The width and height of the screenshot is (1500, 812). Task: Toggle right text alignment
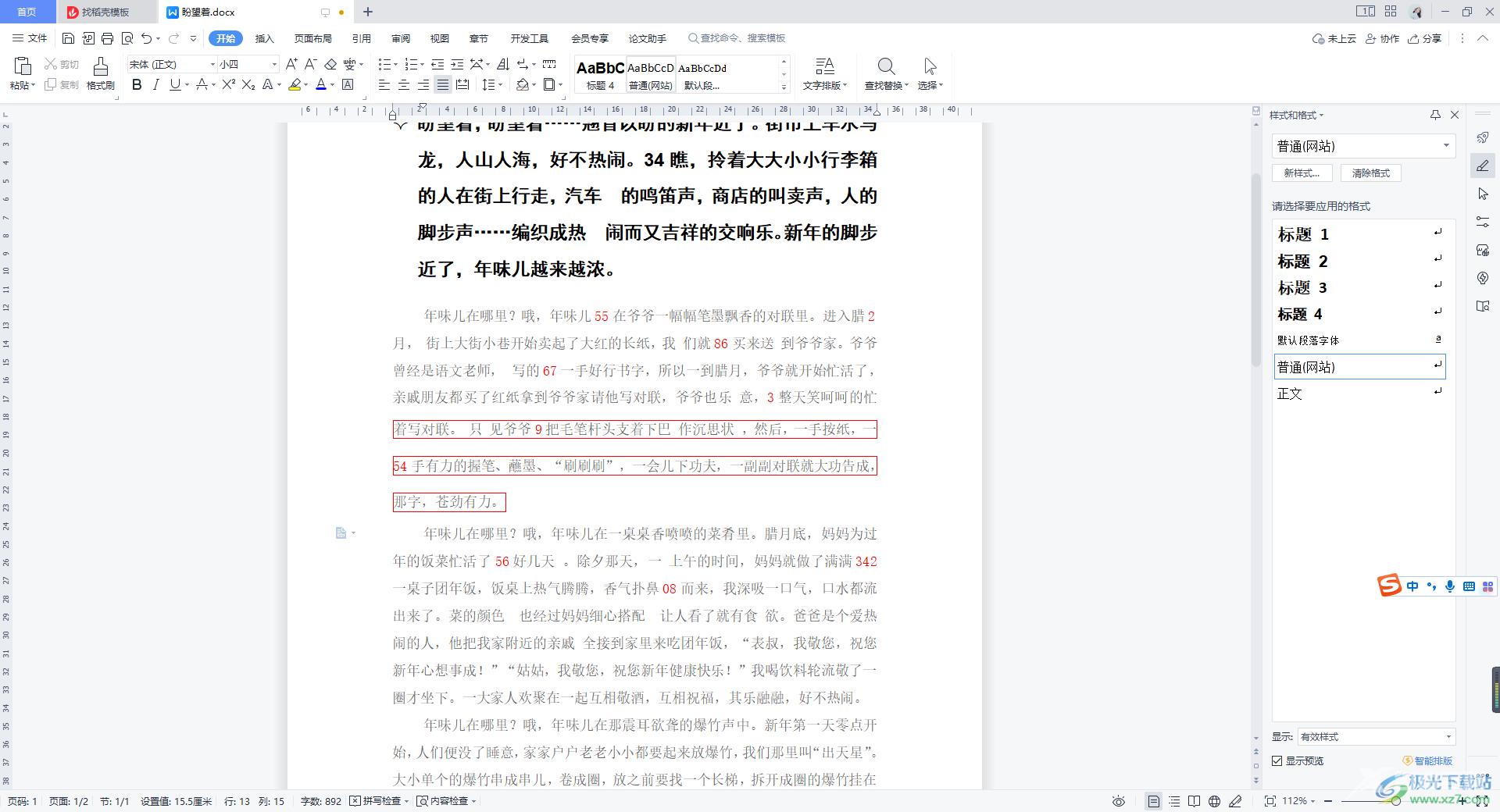[423, 84]
